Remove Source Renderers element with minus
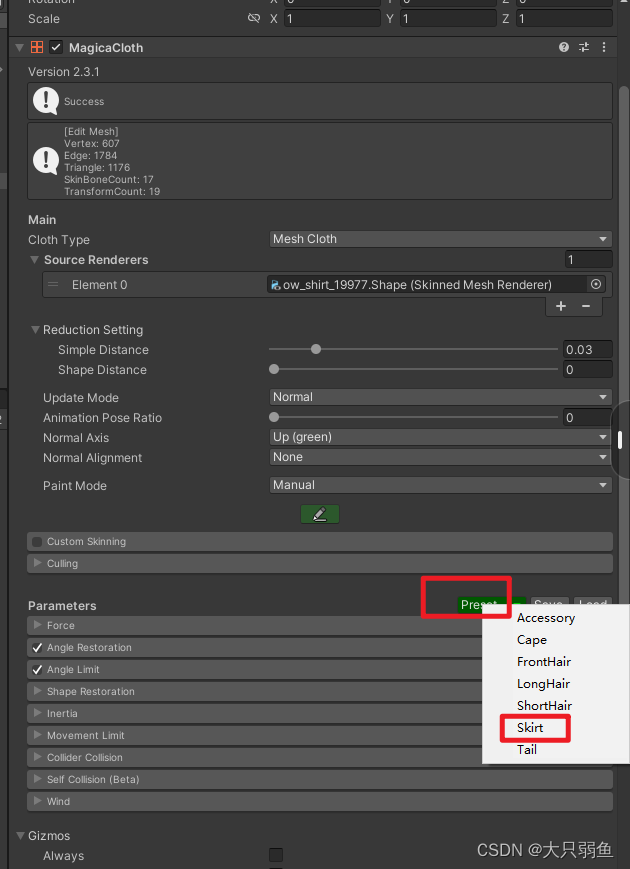The width and height of the screenshot is (630, 869). (x=586, y=306)
